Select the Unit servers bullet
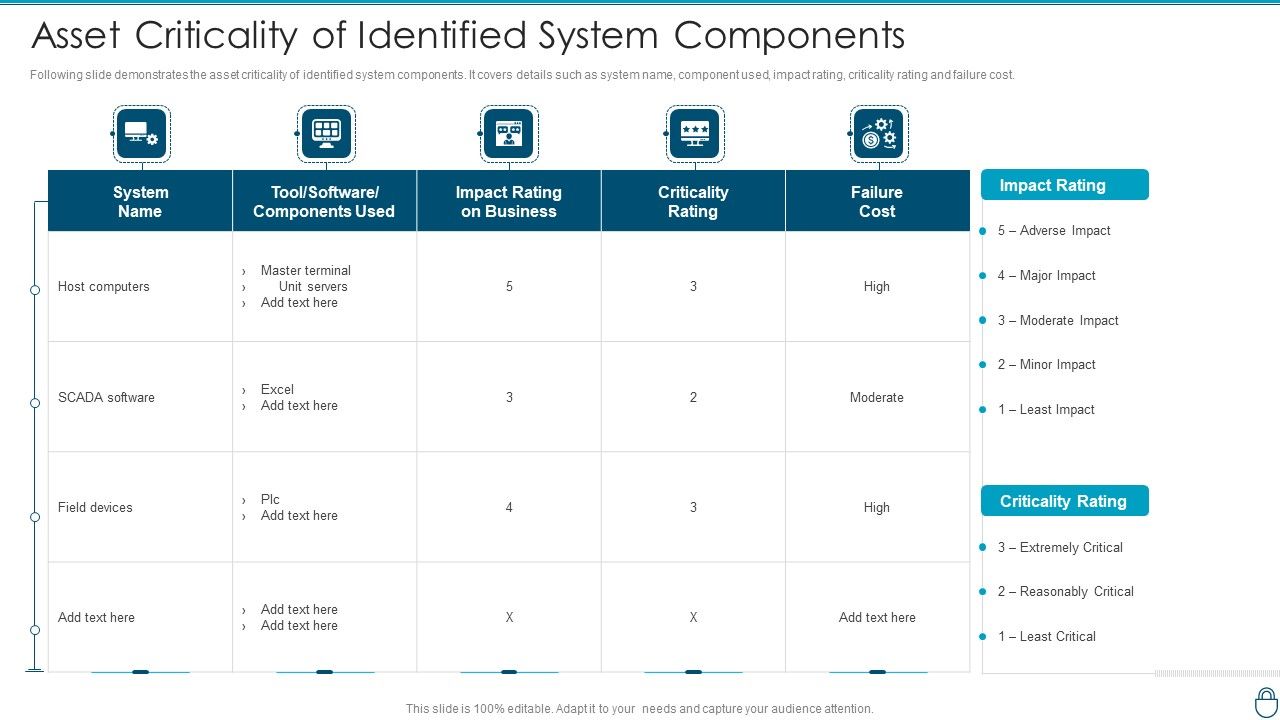 coord(313,286)
